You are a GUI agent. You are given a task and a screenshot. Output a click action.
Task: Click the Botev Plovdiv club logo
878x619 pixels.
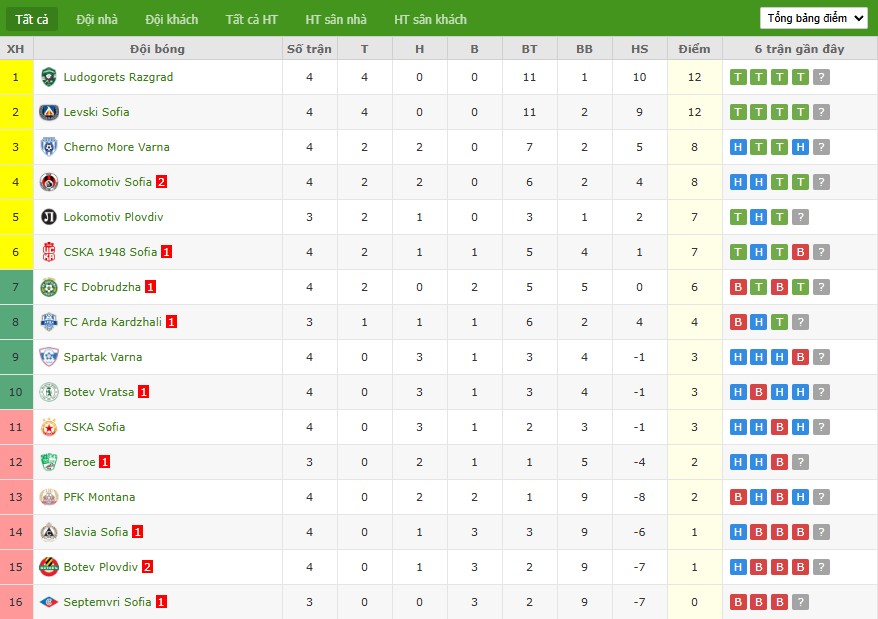pyautogui.click(x=48, y=567)
